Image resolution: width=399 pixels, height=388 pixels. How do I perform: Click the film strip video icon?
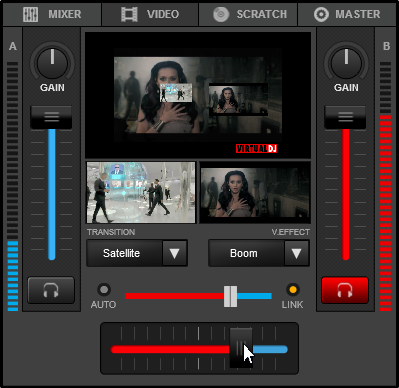coord(129,14)
